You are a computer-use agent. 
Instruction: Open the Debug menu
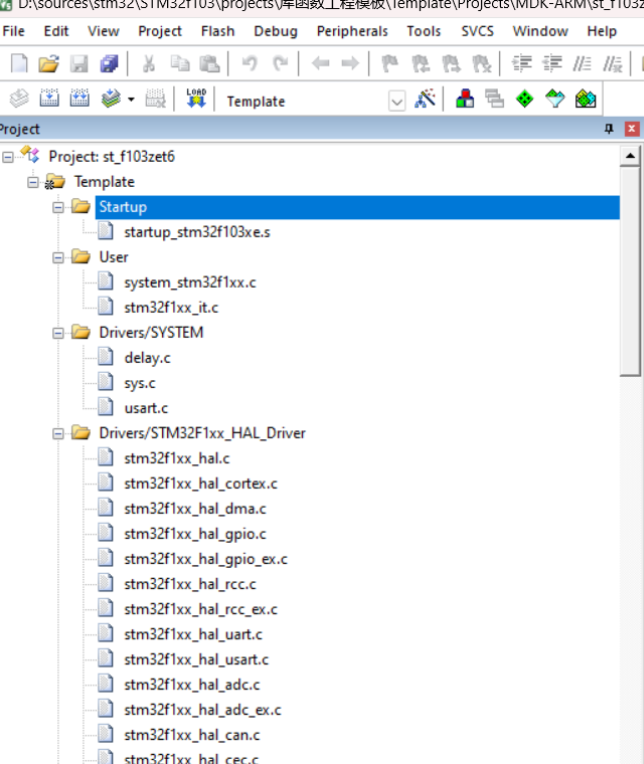pos(276,31)
